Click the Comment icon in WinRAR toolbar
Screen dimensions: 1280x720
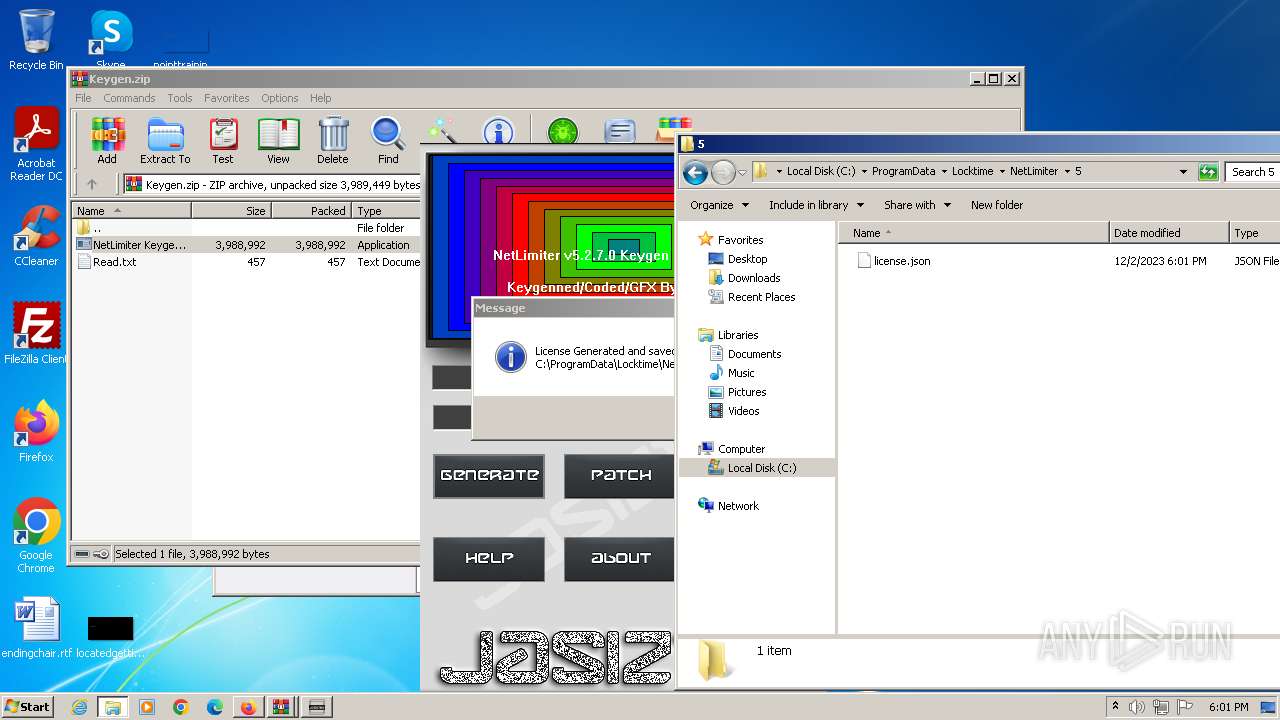pyautogui.click(x=620, y=131)
